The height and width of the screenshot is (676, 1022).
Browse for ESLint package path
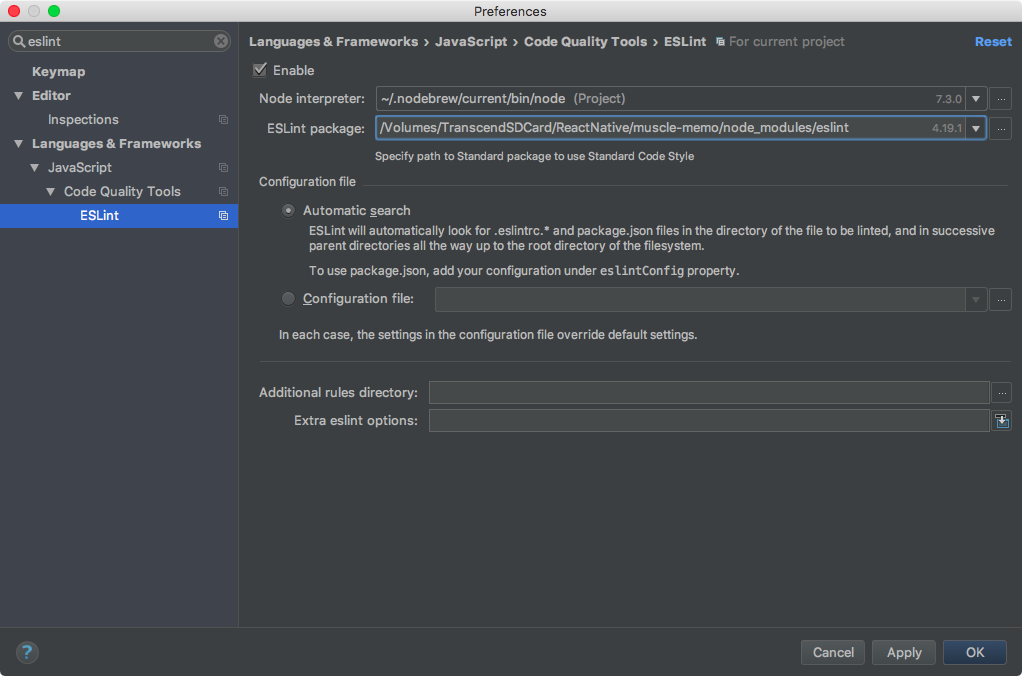[1000, 128]
